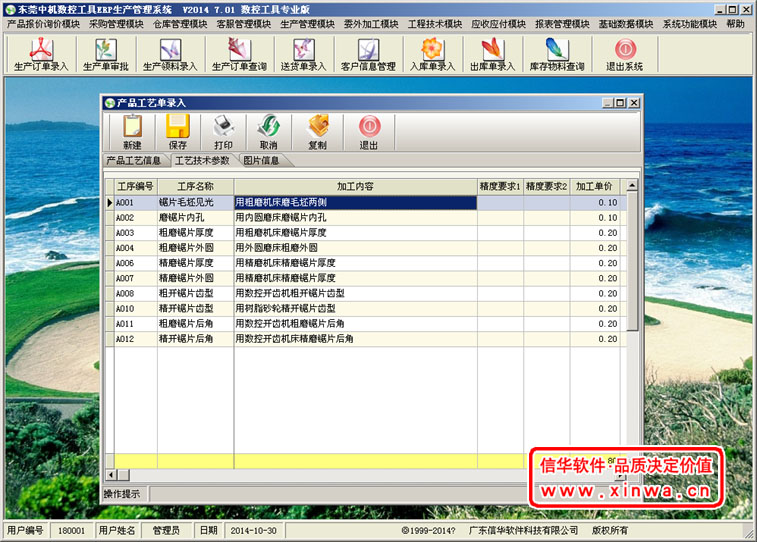Image resolution: width=757 pixels, height=542 pixels.
Task: Select row A002 磨锯片内孔
Action: coord(367,218)
